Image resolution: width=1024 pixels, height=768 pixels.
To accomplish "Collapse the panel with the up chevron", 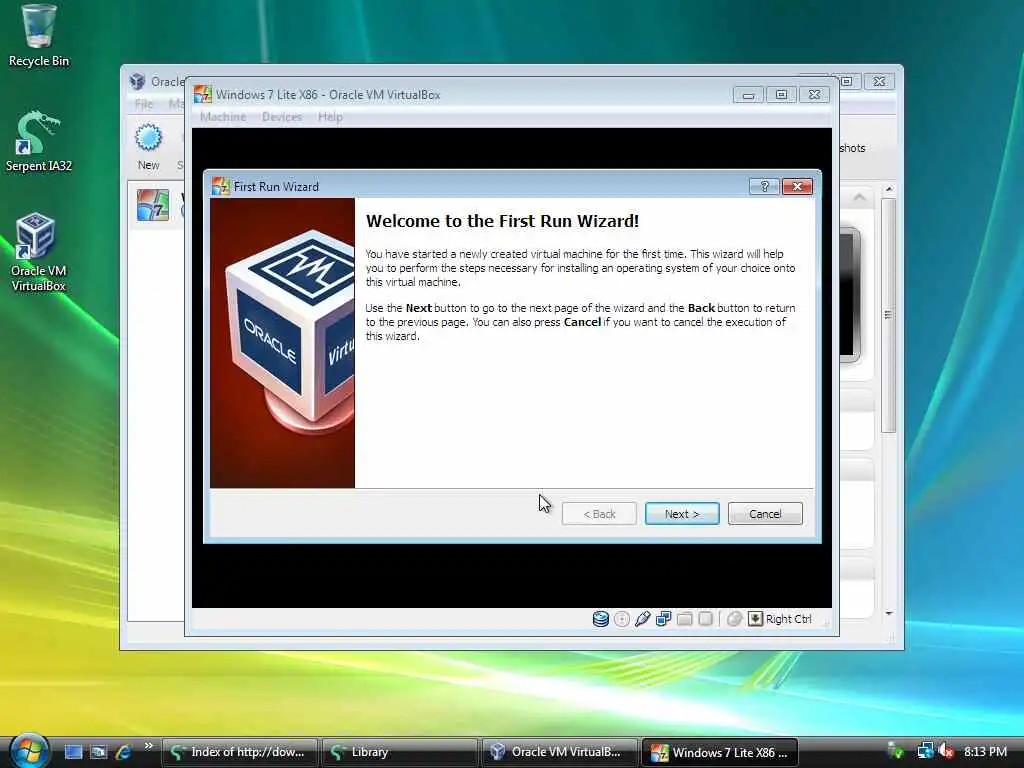I will tap(859, 197).
